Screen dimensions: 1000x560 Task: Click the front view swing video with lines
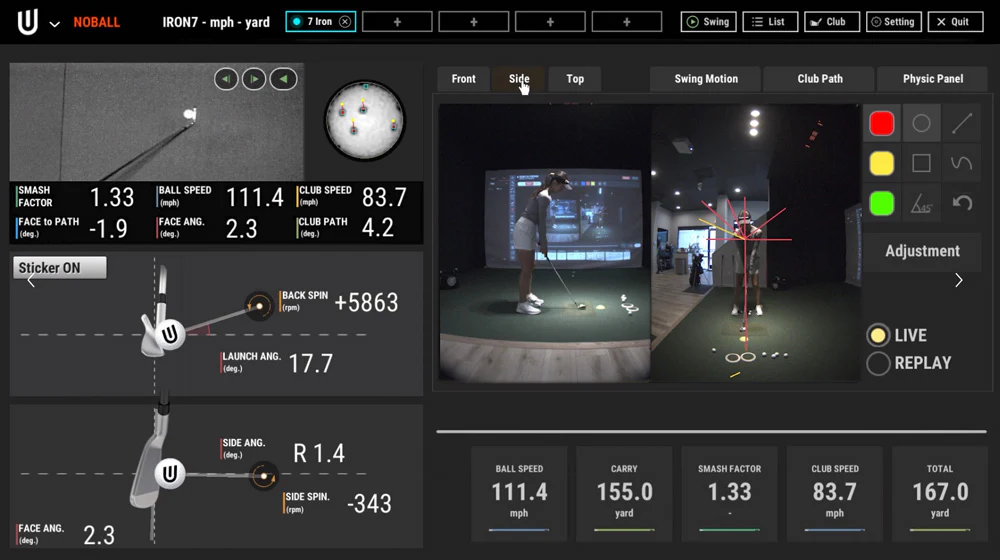click(x=756, y=244)
